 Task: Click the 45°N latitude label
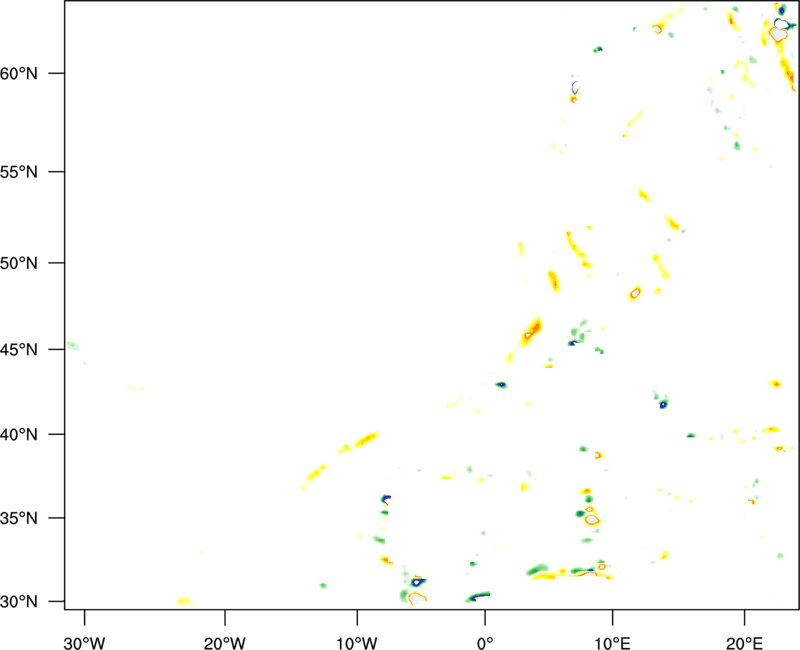(x=18, y=349)
